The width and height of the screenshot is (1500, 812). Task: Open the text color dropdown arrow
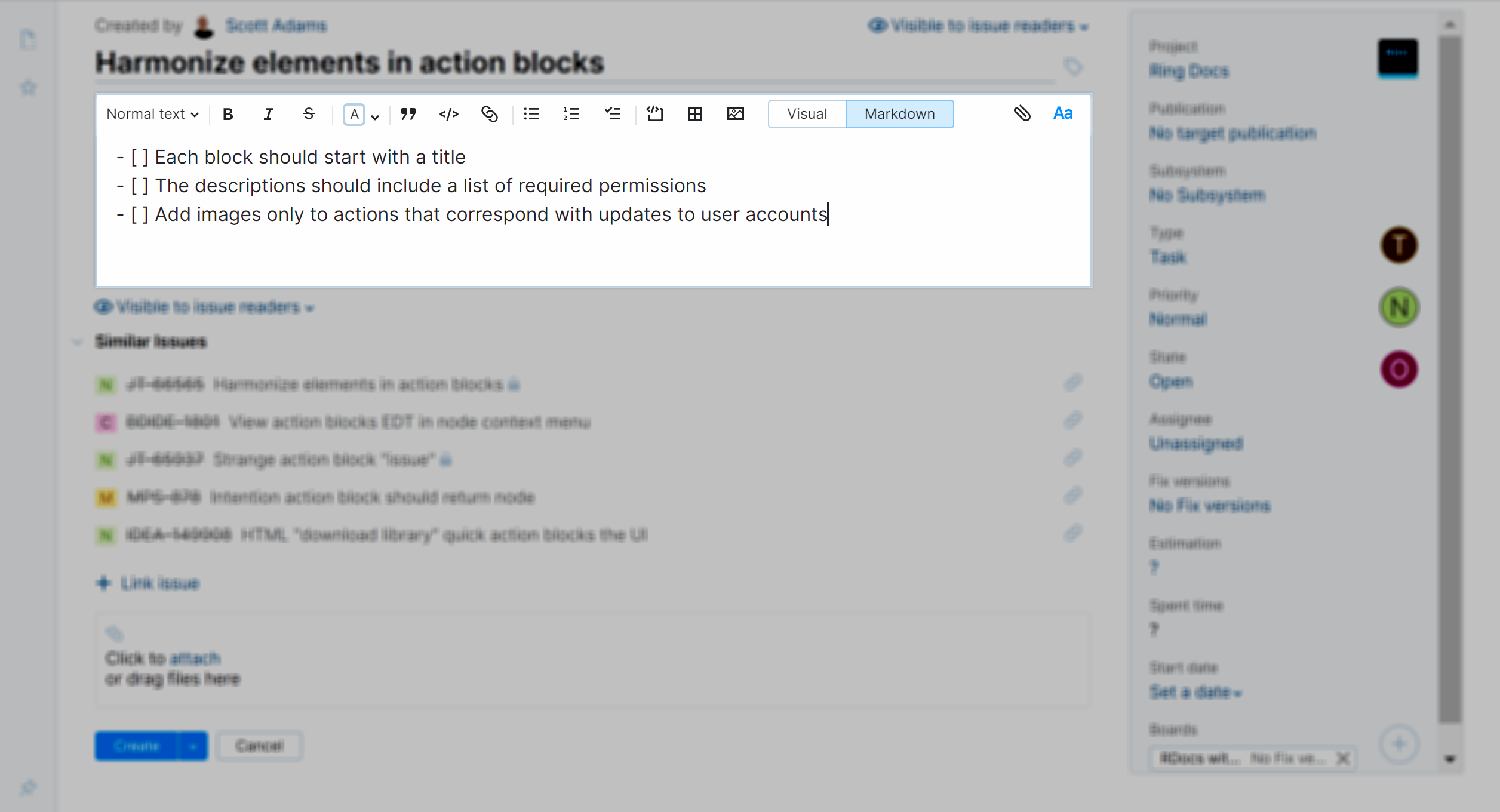pos(375,116)
